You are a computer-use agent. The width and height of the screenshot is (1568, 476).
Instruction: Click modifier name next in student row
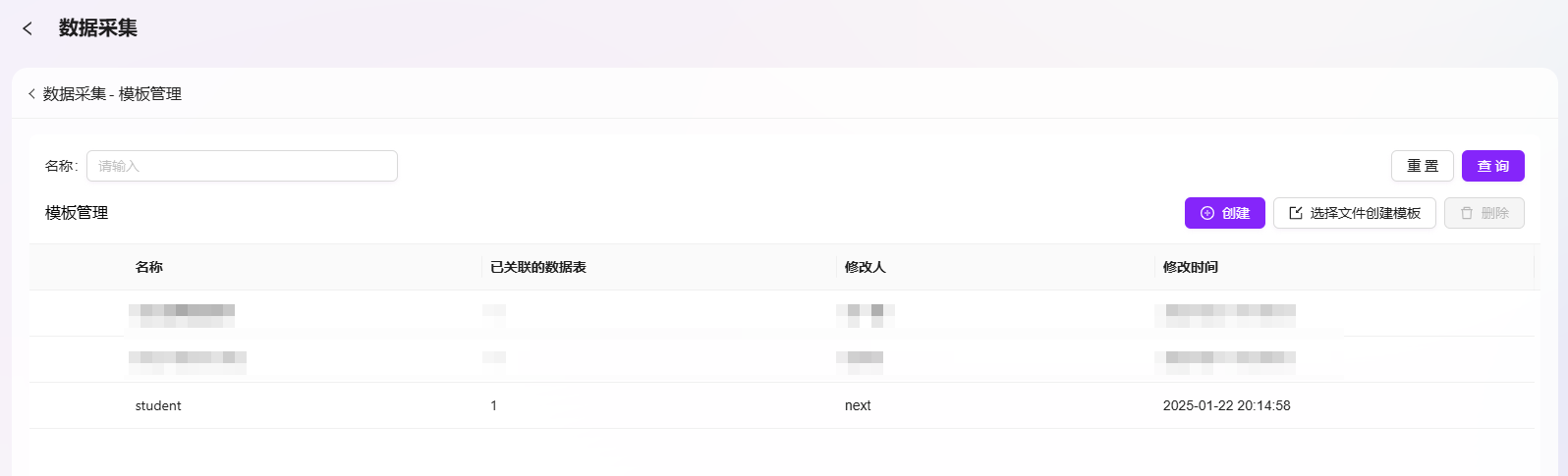pos(858,405)
